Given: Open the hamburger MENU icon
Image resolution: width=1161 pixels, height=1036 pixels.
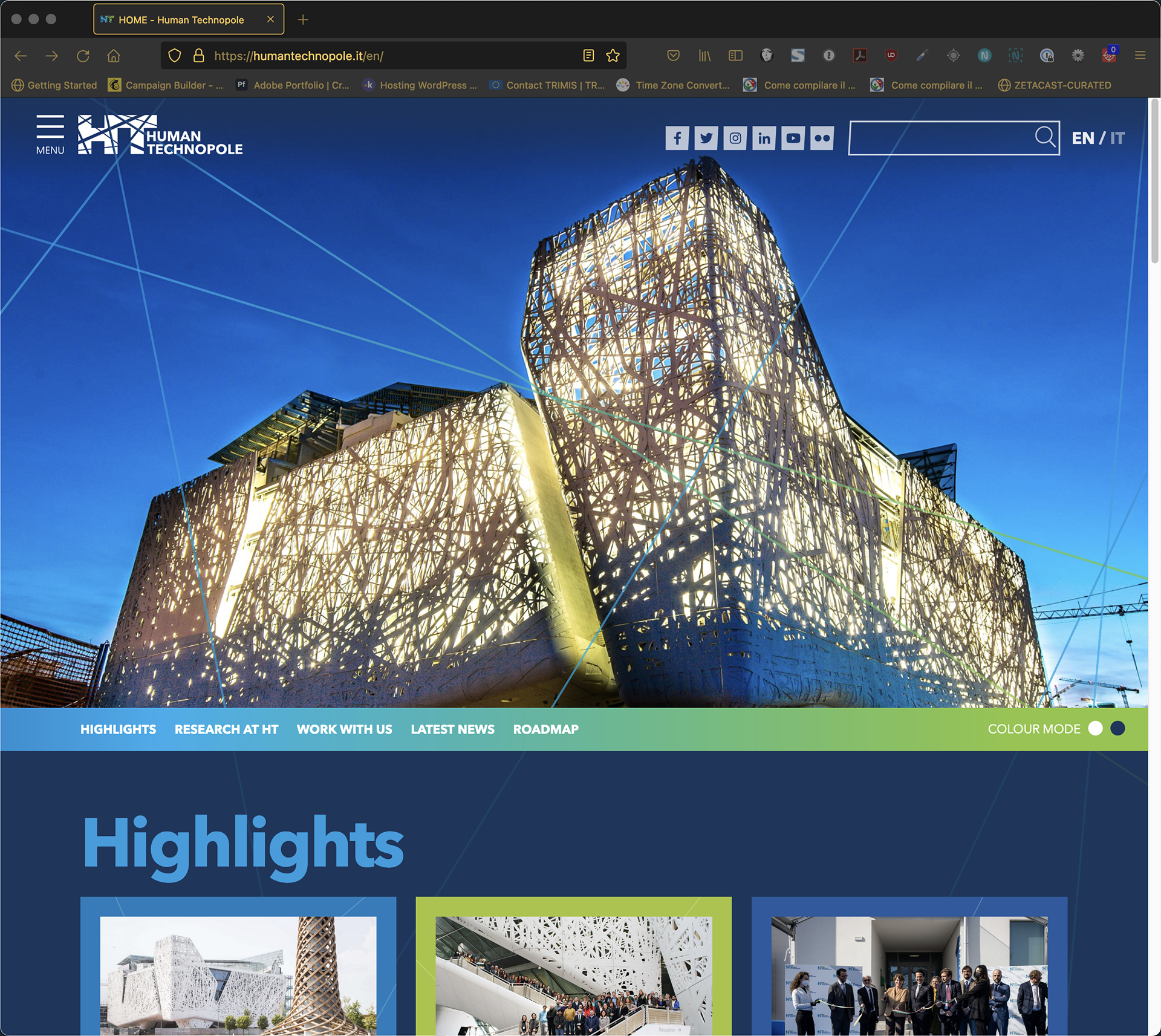Looking at the screenshot, I should [50, 134].
